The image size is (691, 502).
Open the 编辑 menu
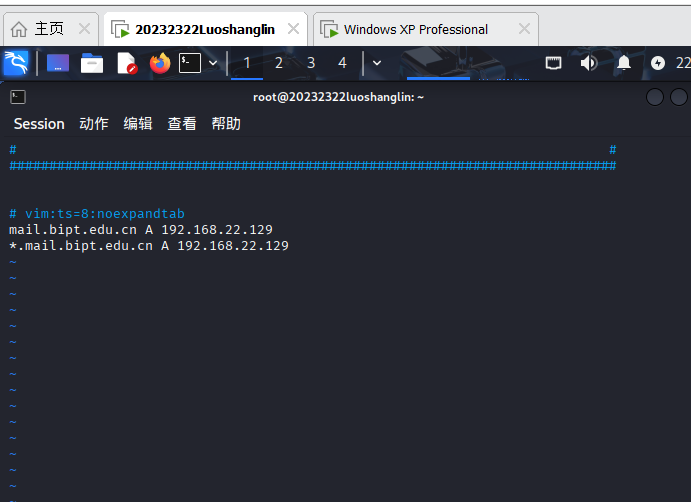click(138, 124)
